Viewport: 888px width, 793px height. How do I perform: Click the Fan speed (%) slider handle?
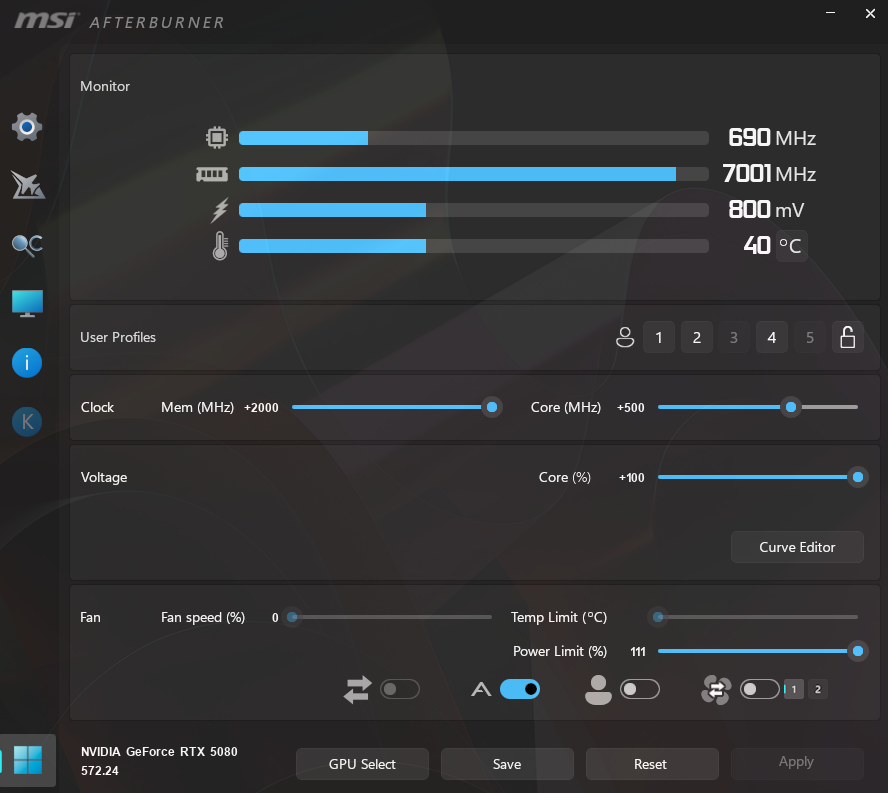[x=292, y=617]
